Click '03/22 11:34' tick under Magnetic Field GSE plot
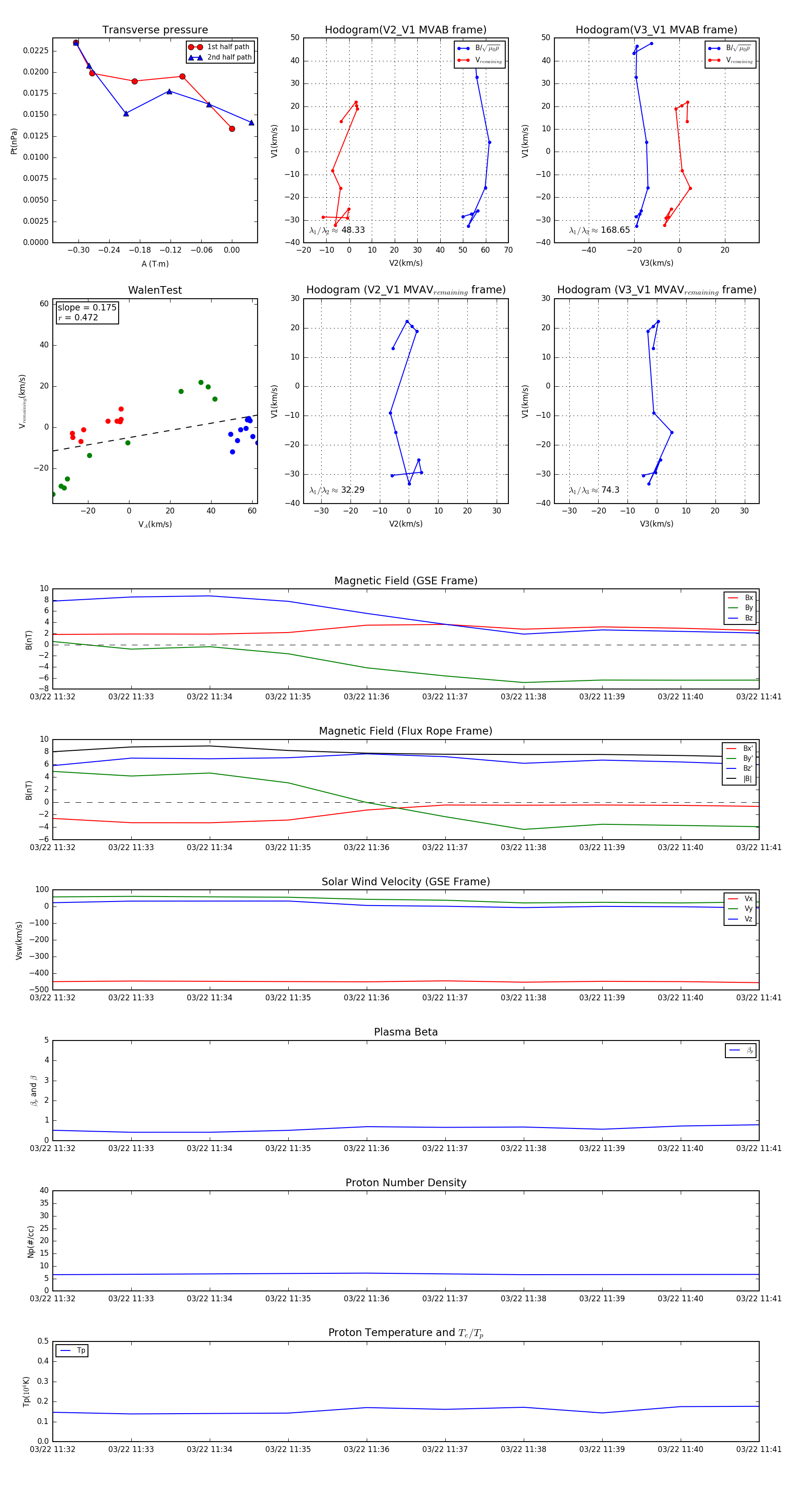Image resolution: width=812 pixels, height=1489 pixels. click(209, 697)
